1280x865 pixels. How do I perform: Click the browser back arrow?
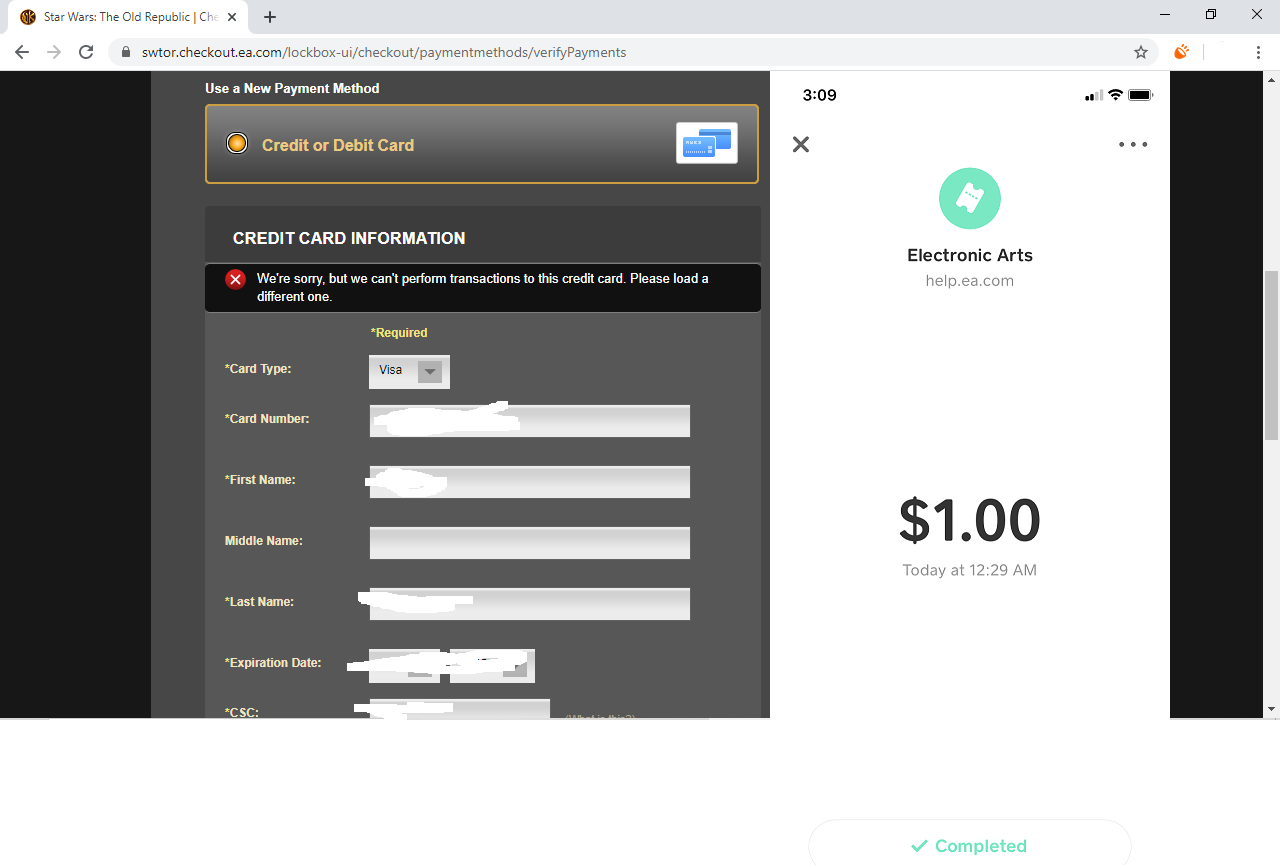click(x=22, y=52)
